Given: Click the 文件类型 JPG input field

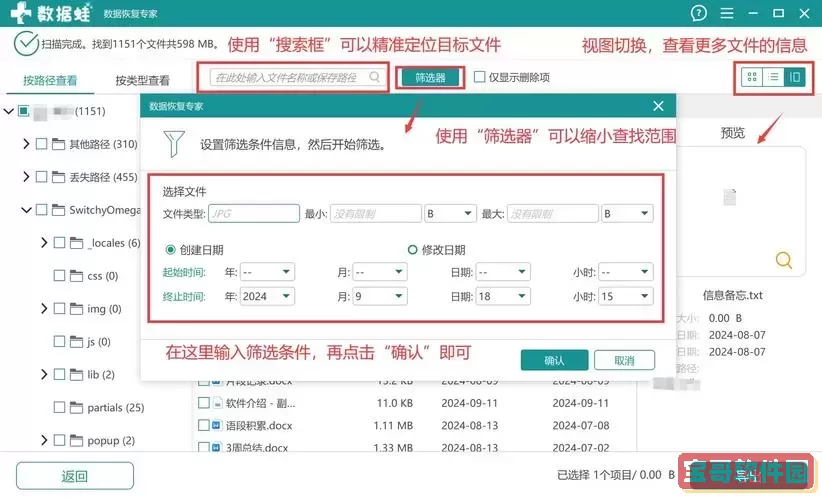Looking at the screenshot, I should pos(254,214).
